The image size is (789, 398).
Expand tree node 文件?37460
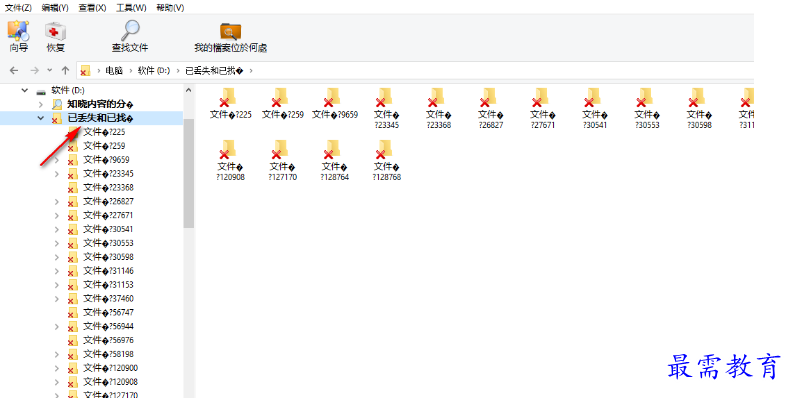coord(57,299)
